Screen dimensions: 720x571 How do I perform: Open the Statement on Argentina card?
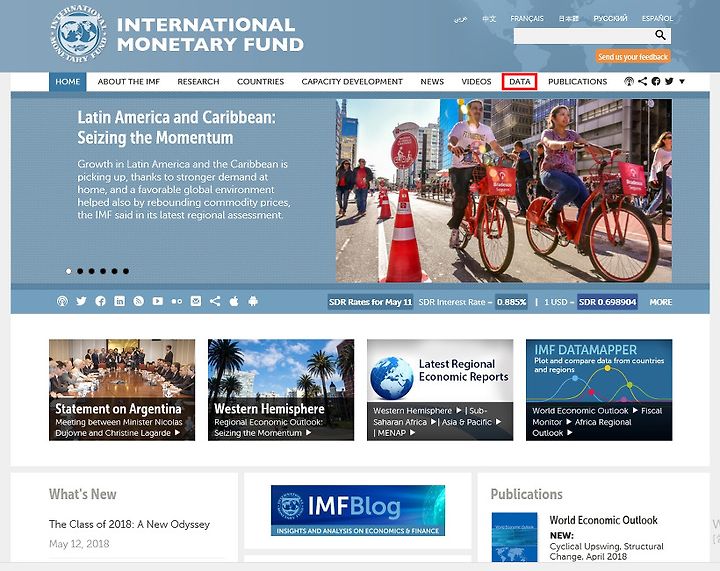(x=122, y=390)
